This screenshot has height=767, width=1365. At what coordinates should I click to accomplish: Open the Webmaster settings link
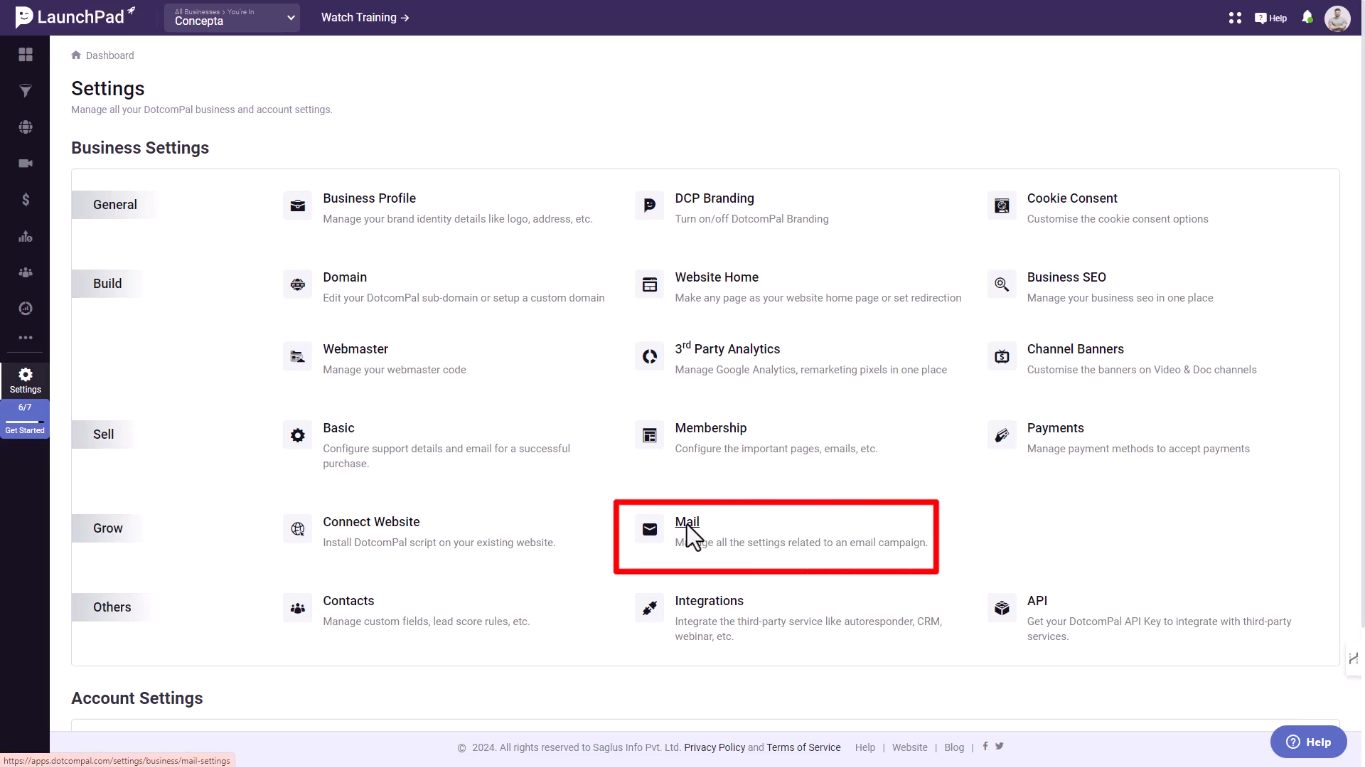click(x=355, y=349)
